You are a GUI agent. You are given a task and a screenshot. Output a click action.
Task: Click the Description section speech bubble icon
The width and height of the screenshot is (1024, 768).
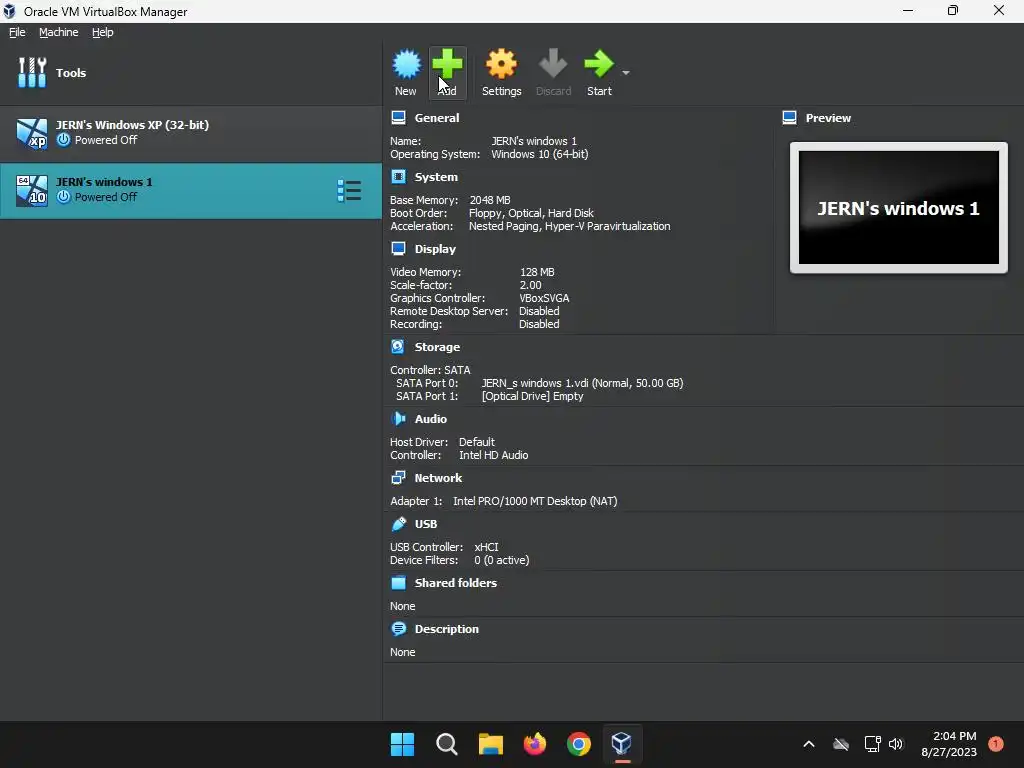point(398,629)
